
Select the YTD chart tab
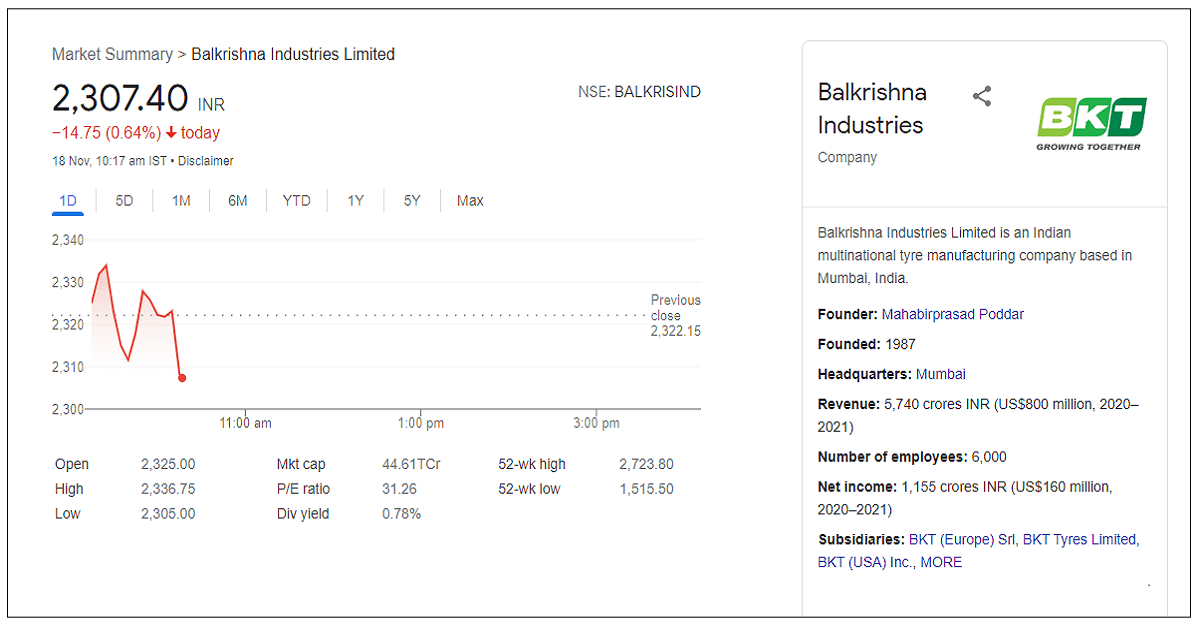pyautogui.click(x=296, y=201)
